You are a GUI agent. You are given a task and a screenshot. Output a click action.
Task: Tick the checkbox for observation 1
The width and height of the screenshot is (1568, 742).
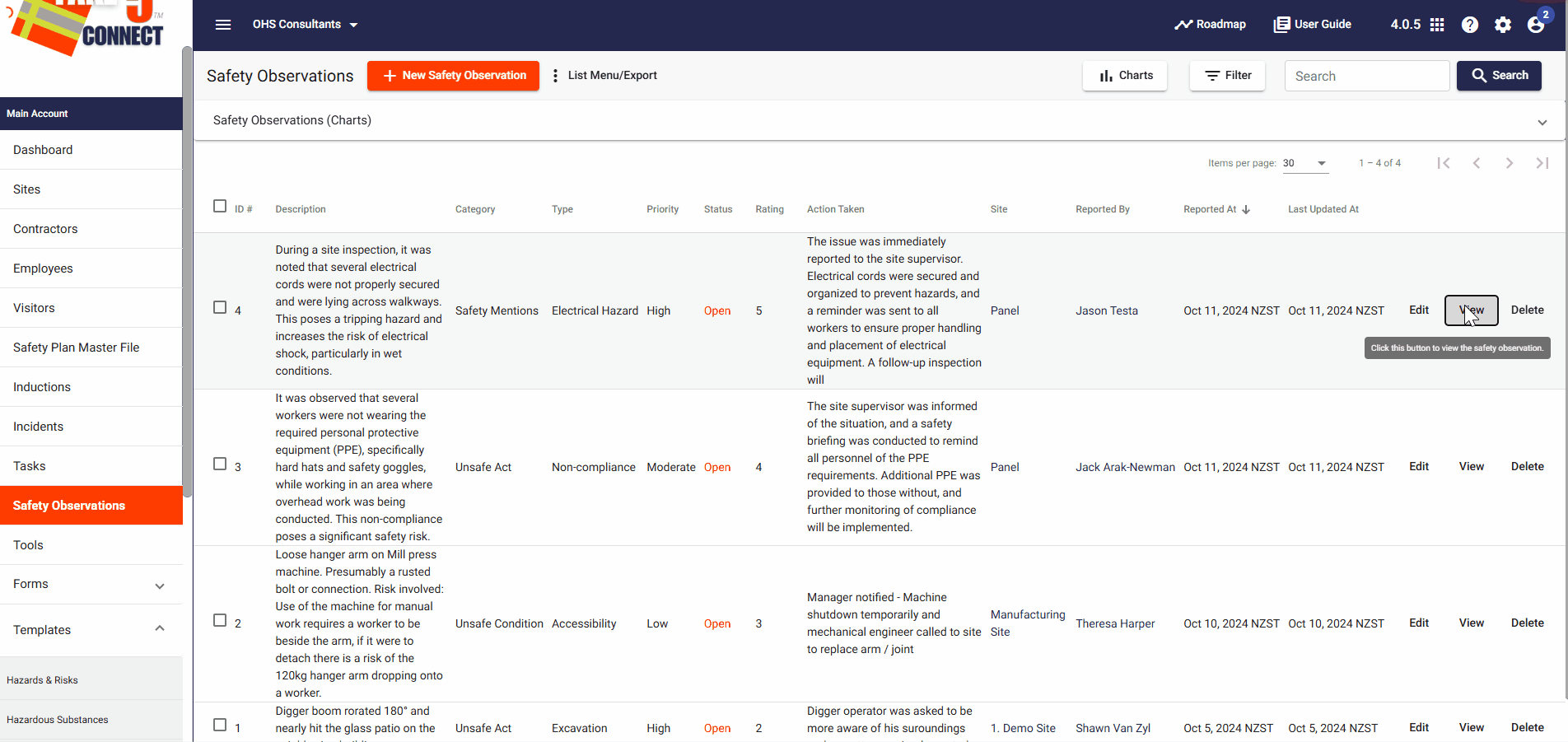(x=220, y=725)
